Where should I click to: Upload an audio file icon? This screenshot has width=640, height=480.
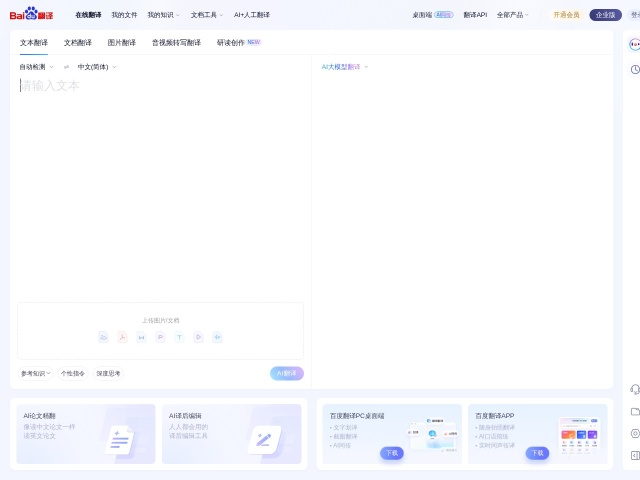(217, 337)
